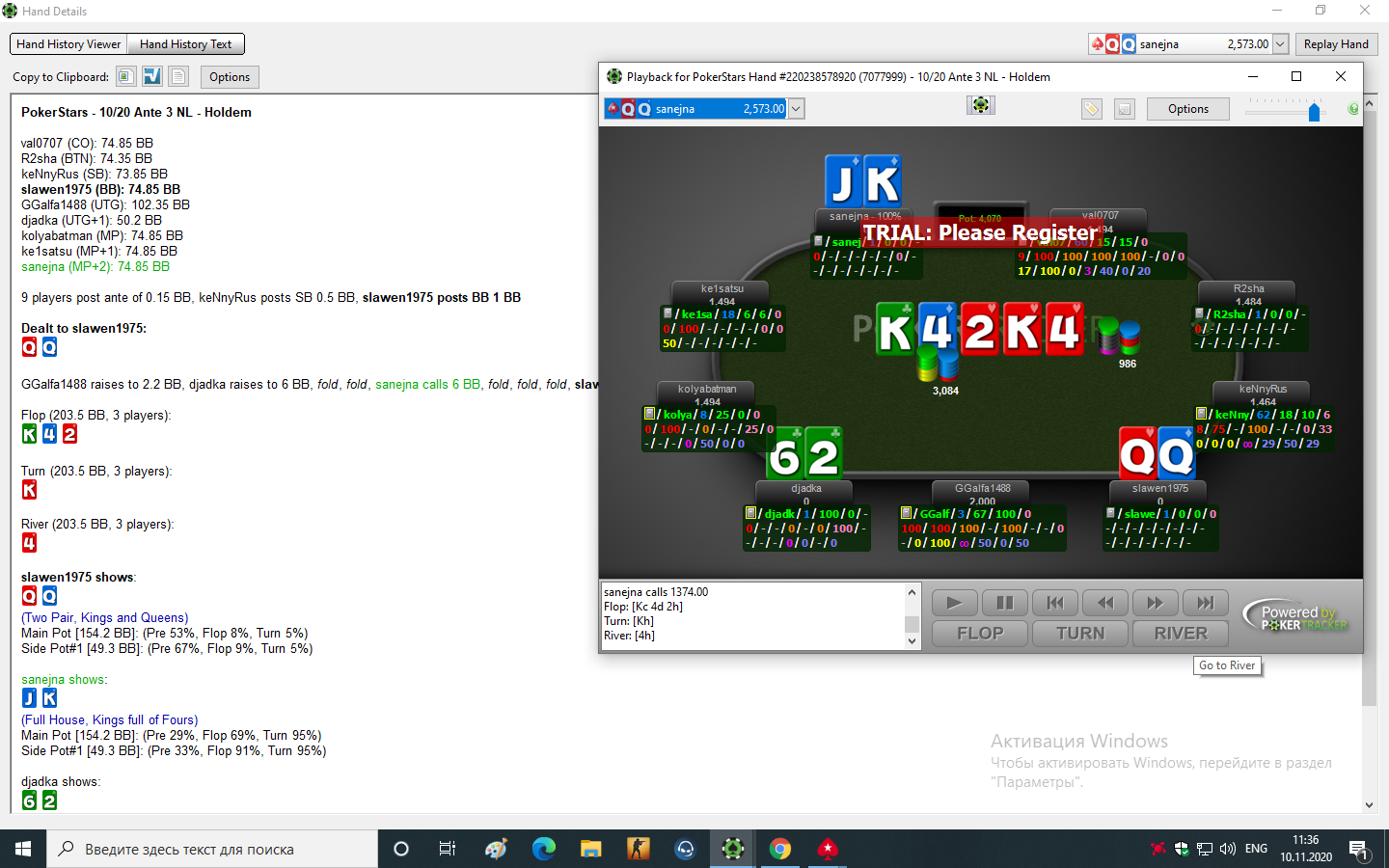This screenshot has width=1389, height=868.
Task: Pause the hand replay
Action: coord(1004,603)
